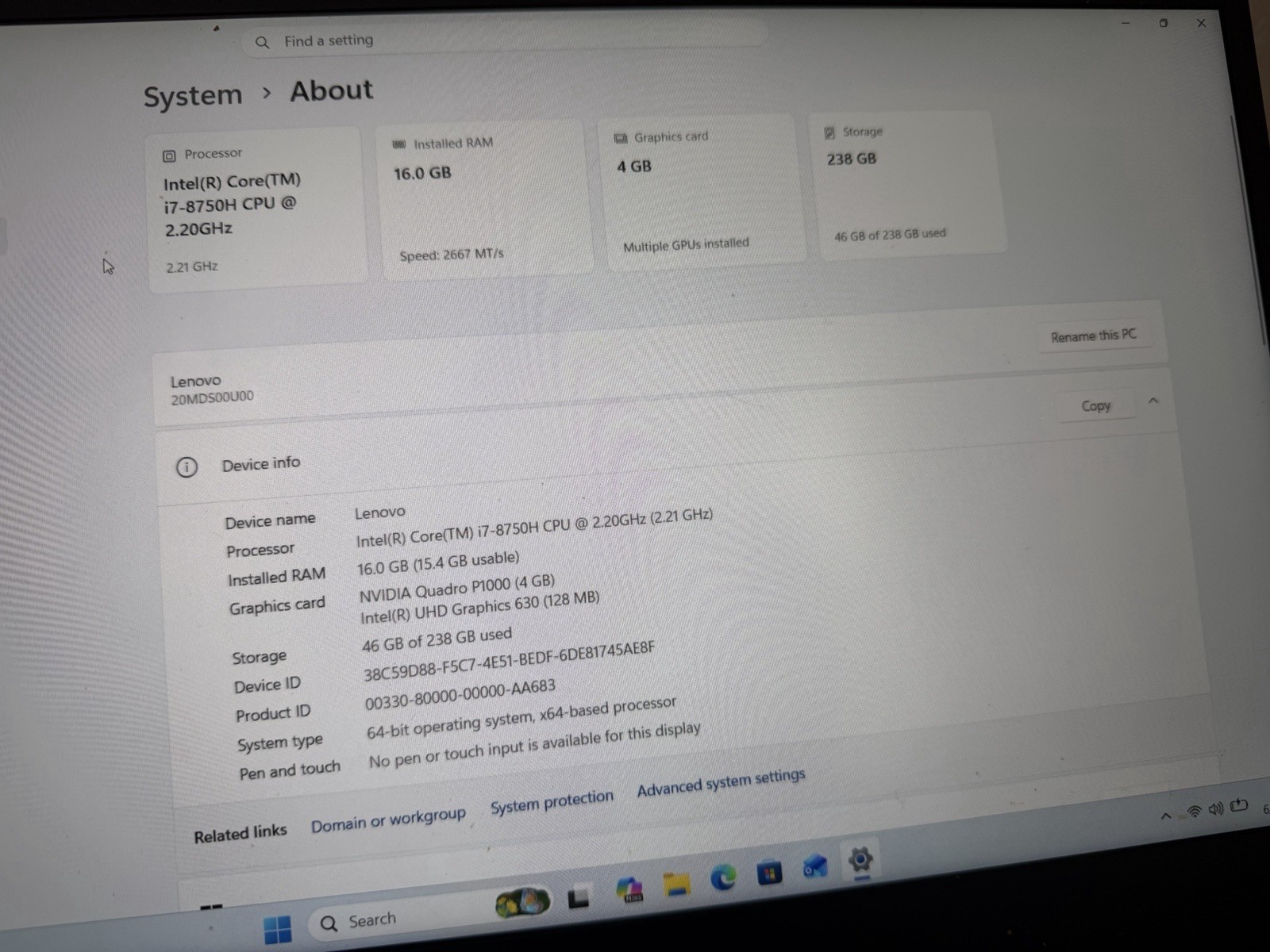Screen dimensions: 1270x952
Task: Open System protection link
Action: pos(552,801)
